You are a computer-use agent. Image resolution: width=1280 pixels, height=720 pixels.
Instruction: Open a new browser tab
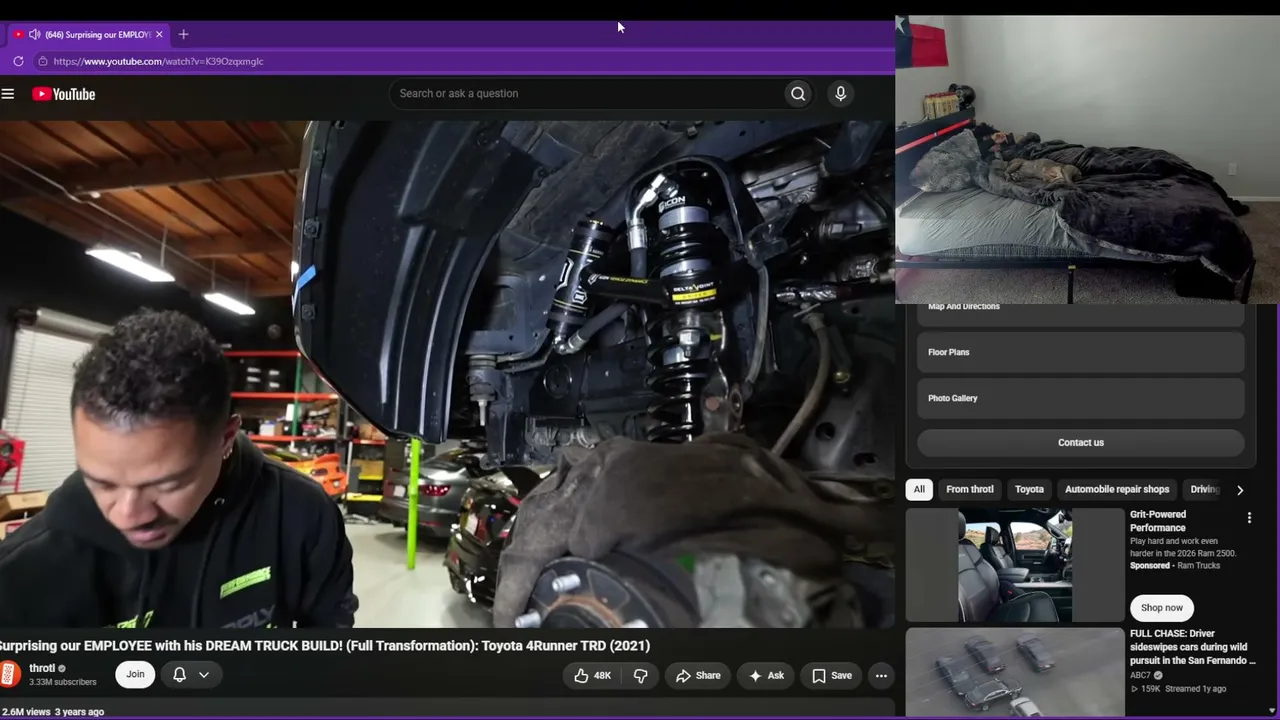pos(183,34)
